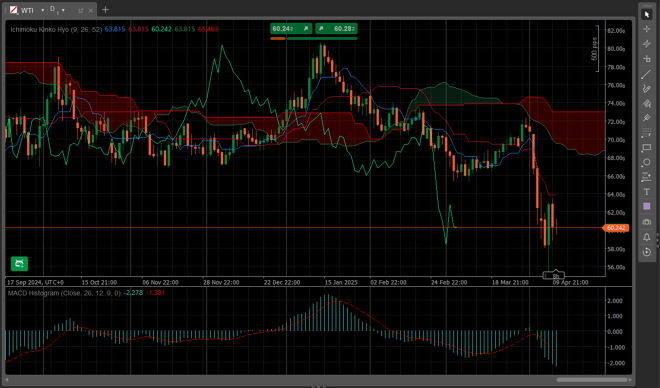Click the red 65.463 Ichimoku value
This screenshot has width=660, height=388.
pos(208,29)
